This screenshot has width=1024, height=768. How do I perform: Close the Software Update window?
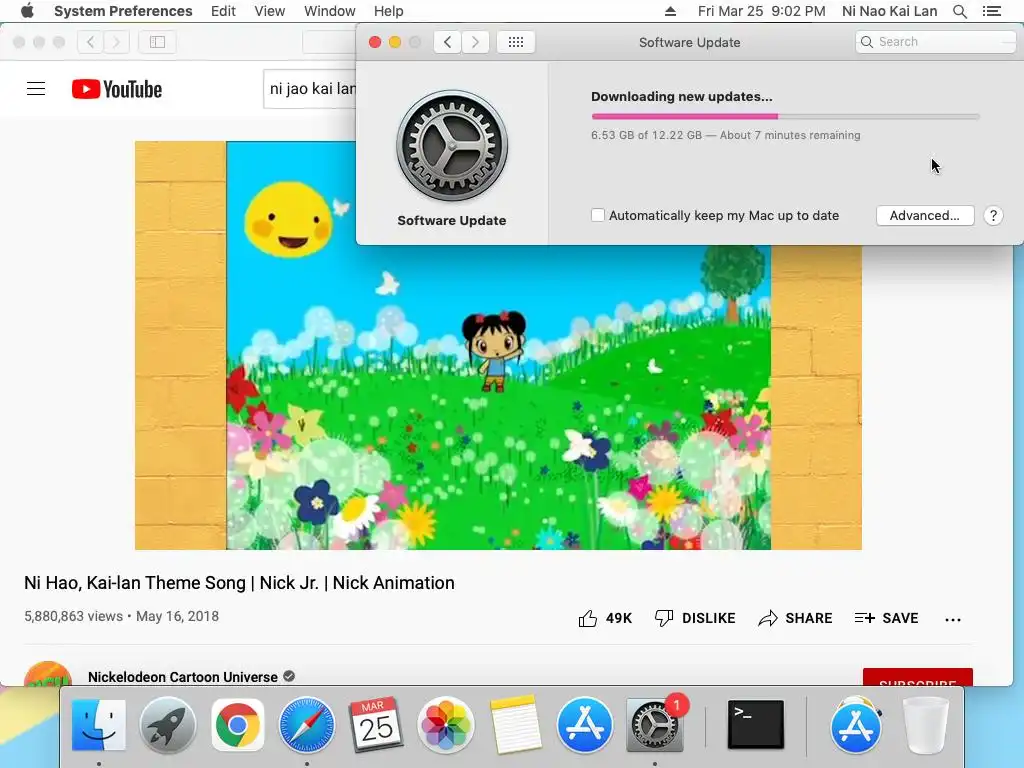[x=375, y=42]
